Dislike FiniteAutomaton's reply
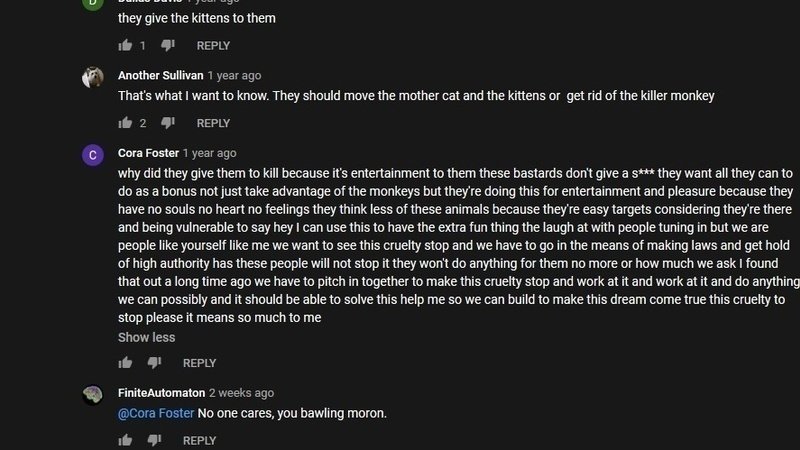 pyautogui.click(x=154, y=440)
